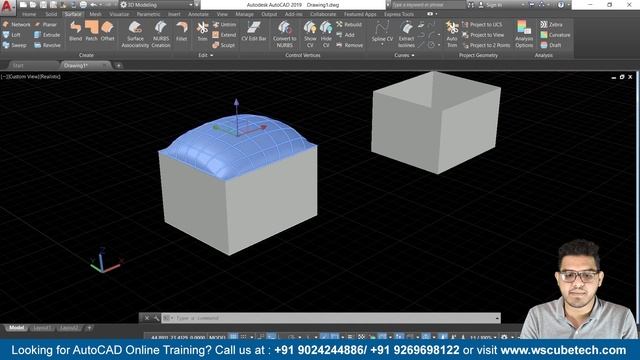
Task: Select the Planar surface tool
Action: [x=46, y=24]
